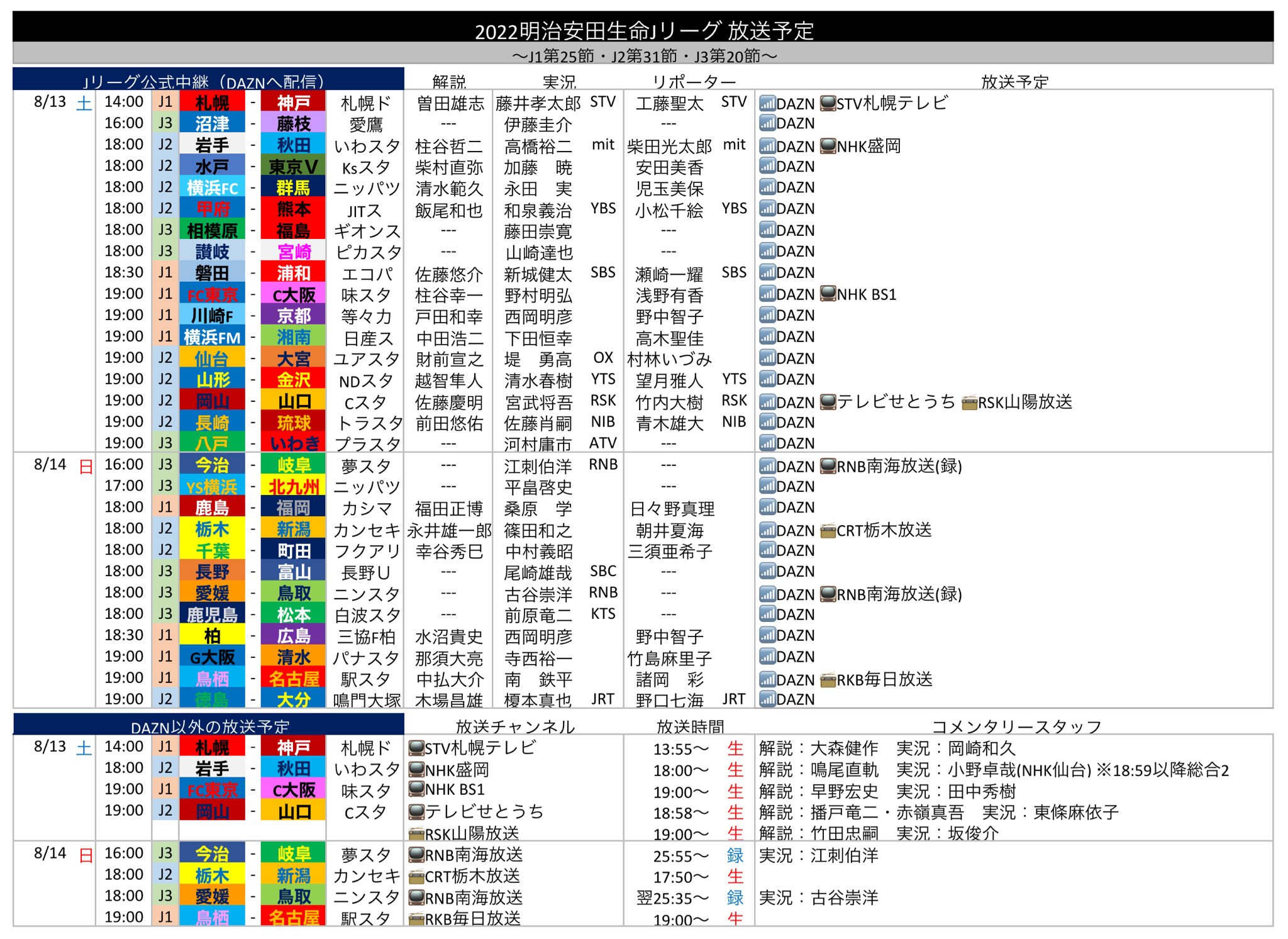This screenshot has height=939, width=1288.
Task: Click the 放送時間 column header
Action: (x=690, y=727)
